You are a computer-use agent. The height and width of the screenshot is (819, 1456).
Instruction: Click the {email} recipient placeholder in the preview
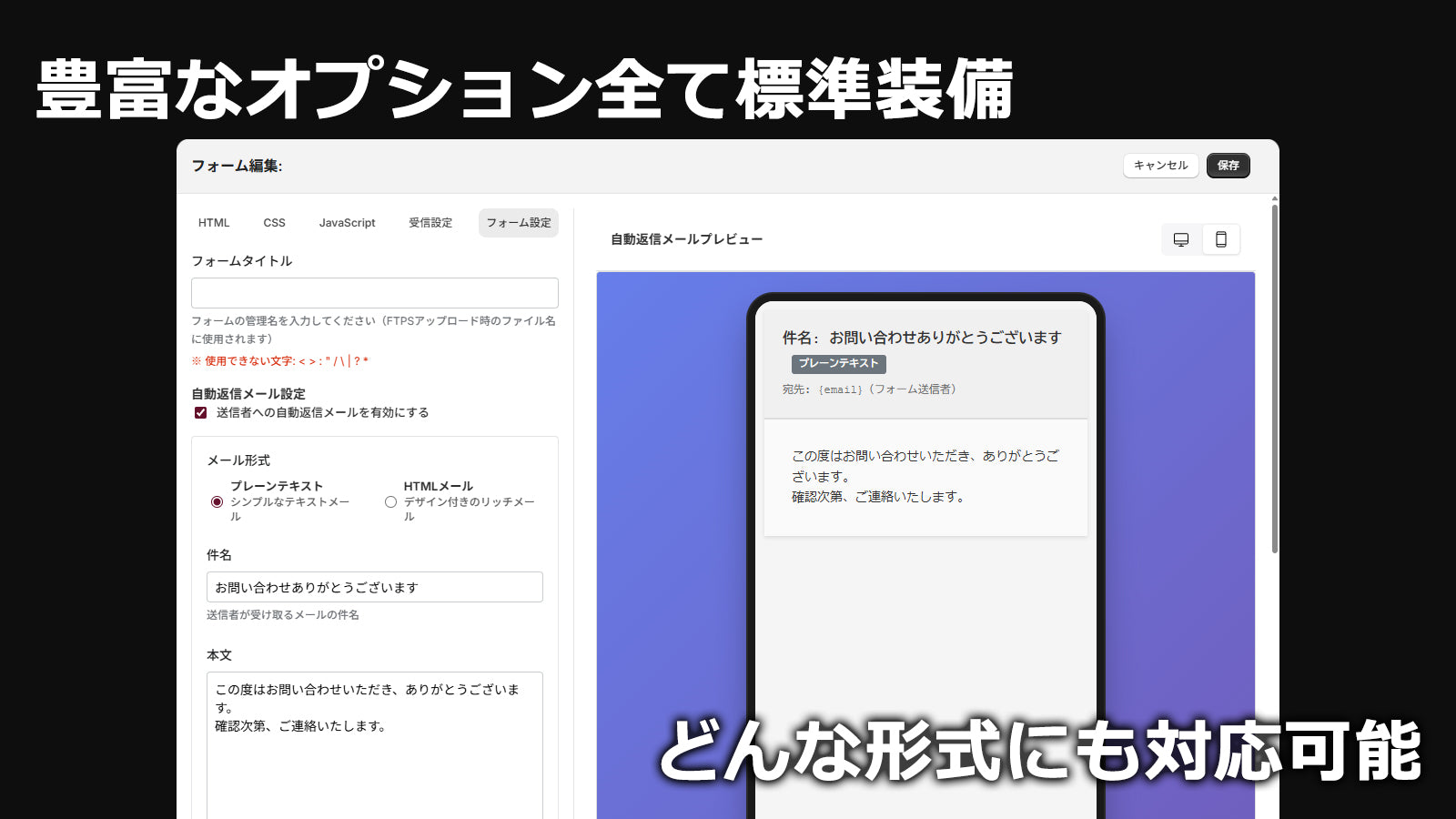pyautogui.click(x=839, y=388)
